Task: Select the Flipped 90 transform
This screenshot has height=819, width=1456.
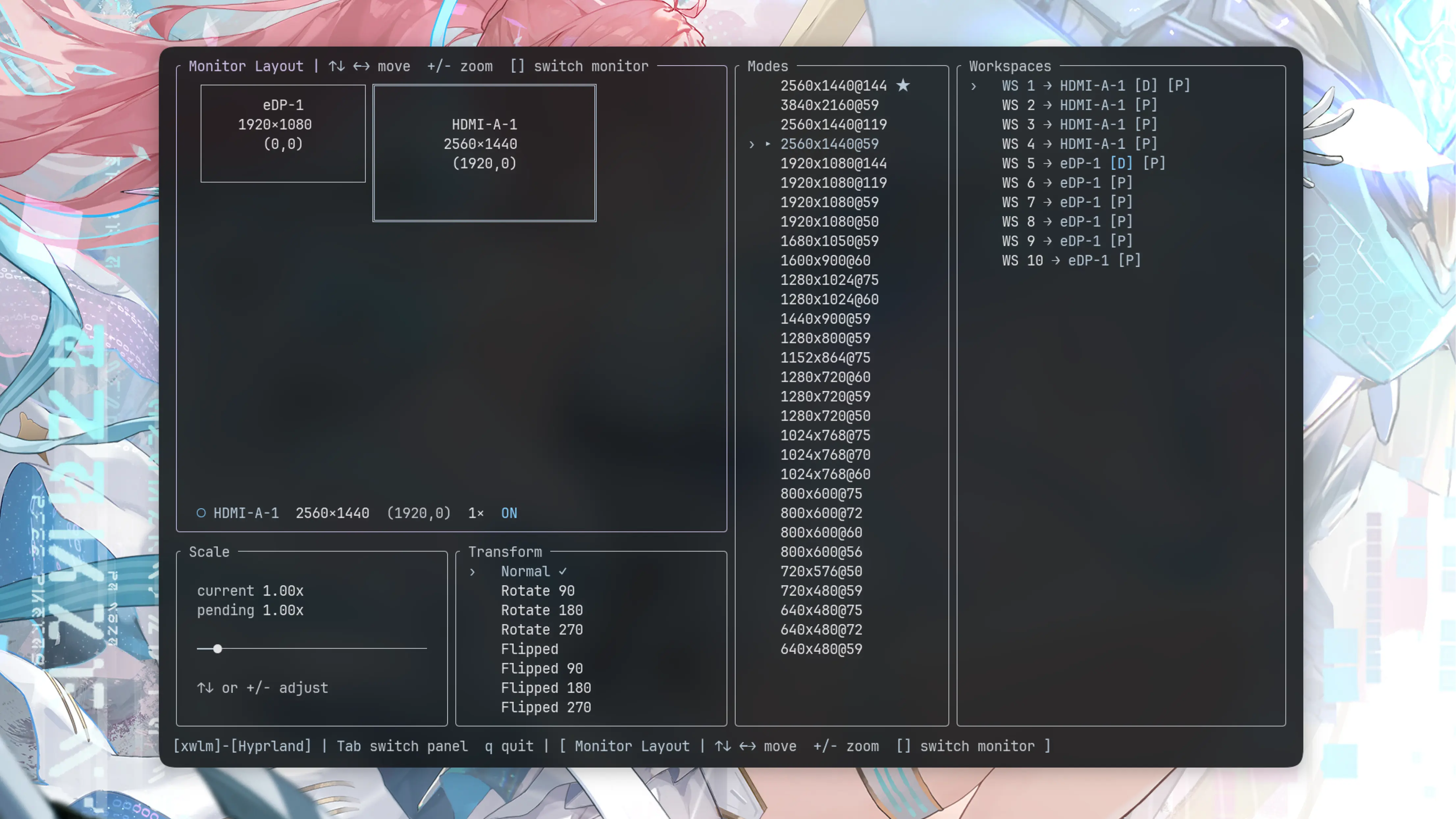Action: tap(542, 669)
